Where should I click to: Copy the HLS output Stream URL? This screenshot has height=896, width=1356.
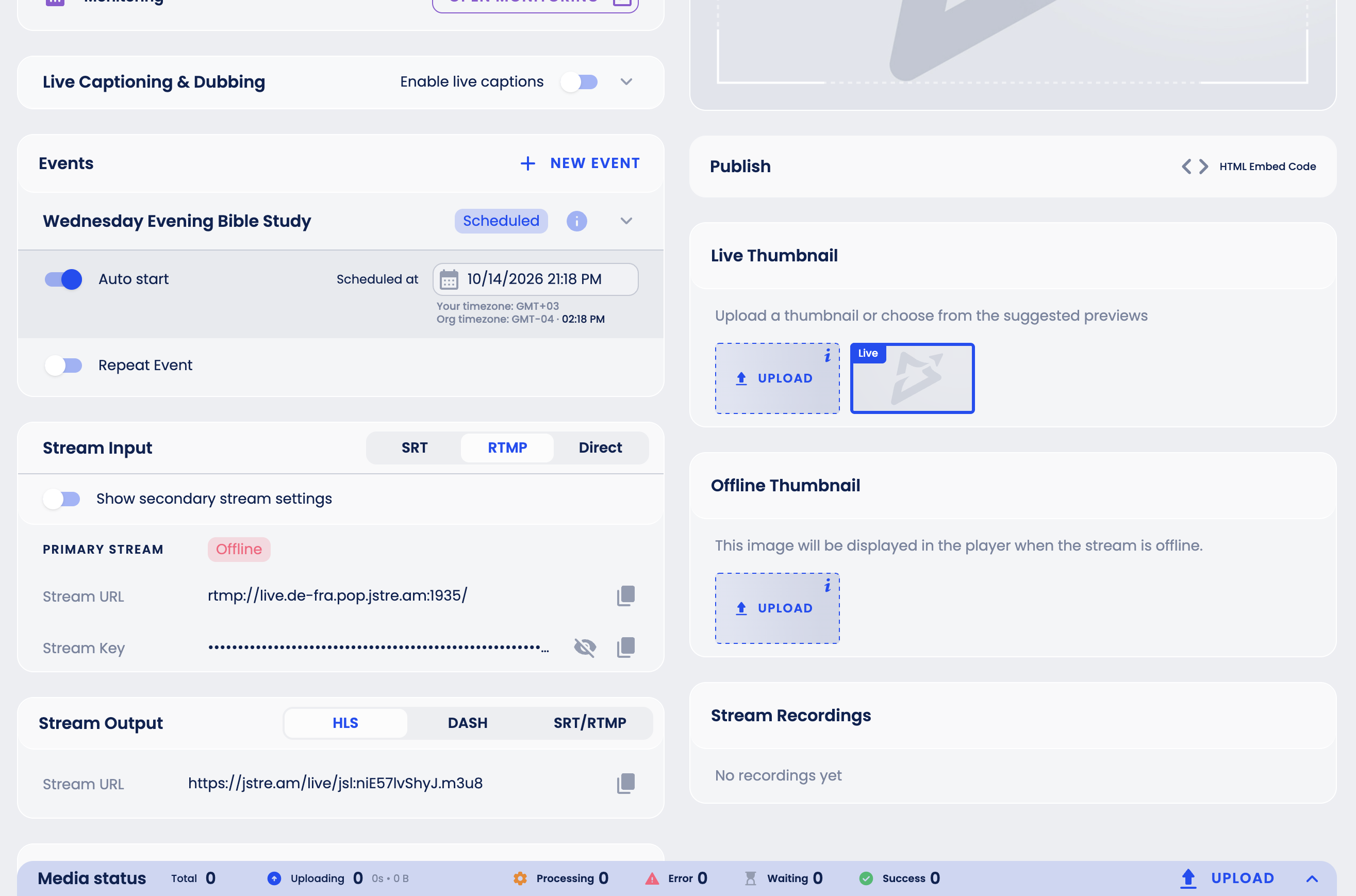click(626, 784)
